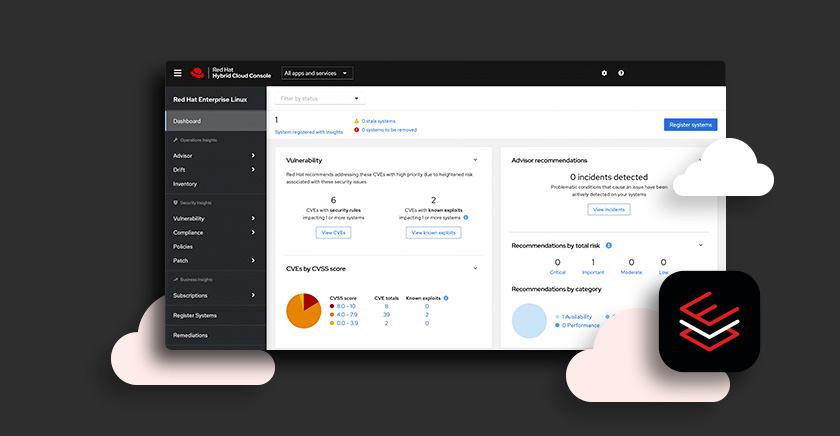This screenshot has height=436, width=840.
Task: Open the hamburger navigation menu
Action: pos(177,73)
